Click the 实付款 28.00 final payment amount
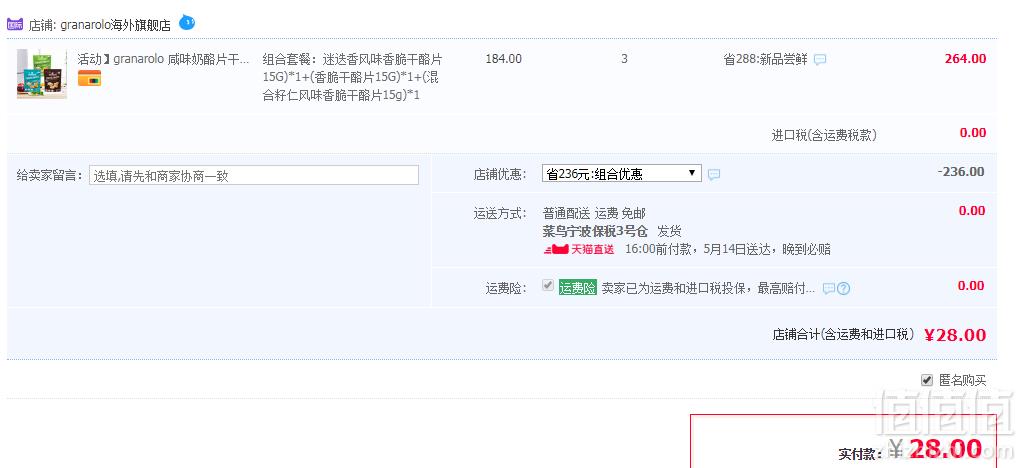The image size is (1023, 468). point(936,449)
